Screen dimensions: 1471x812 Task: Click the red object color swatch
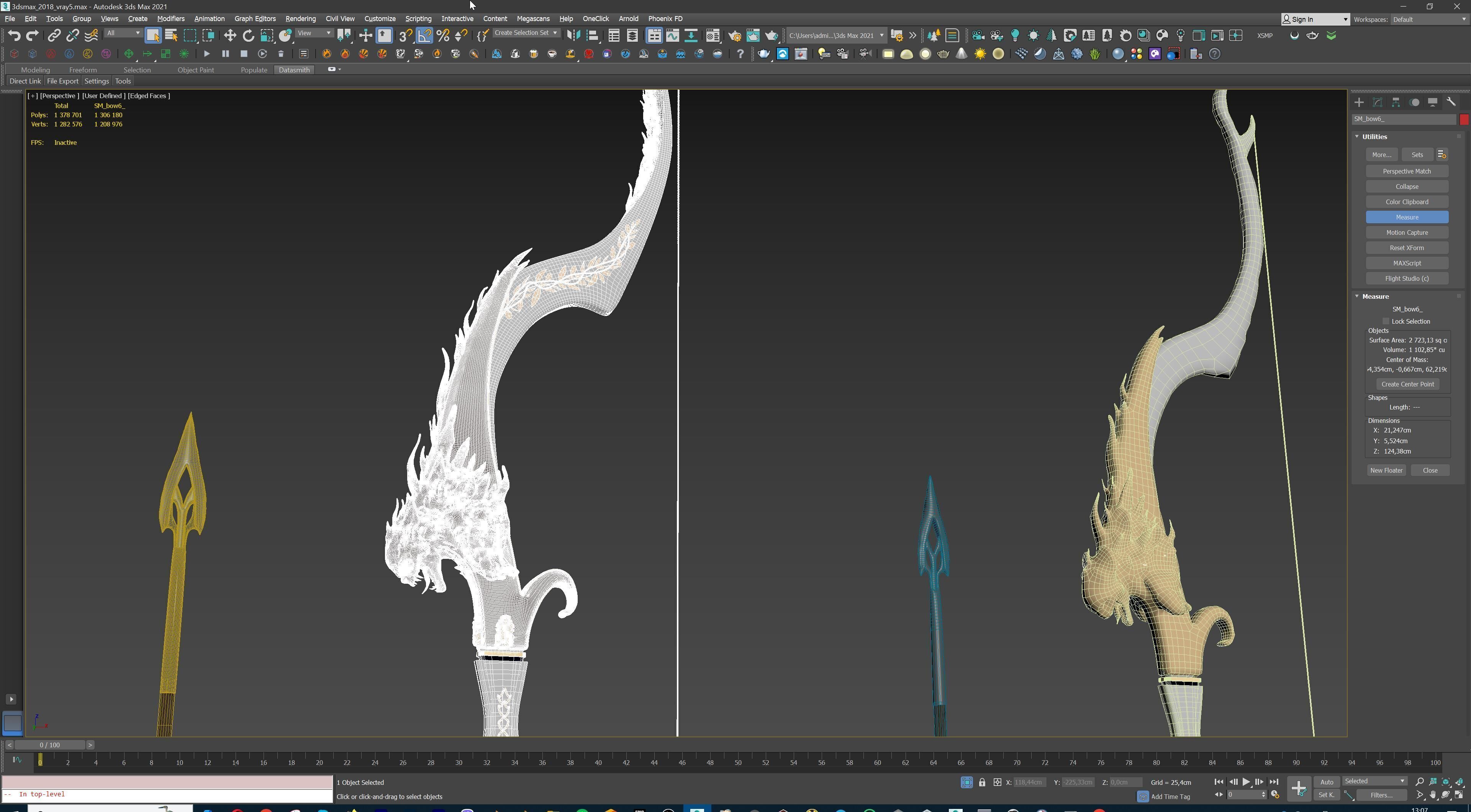coord(1464,120)
